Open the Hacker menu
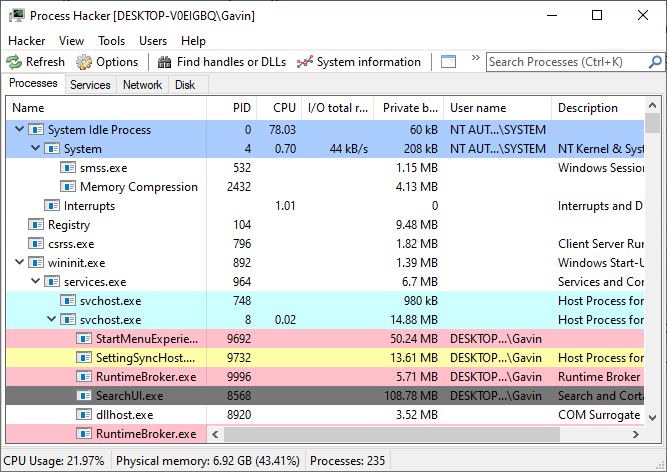 coord(26,41)
